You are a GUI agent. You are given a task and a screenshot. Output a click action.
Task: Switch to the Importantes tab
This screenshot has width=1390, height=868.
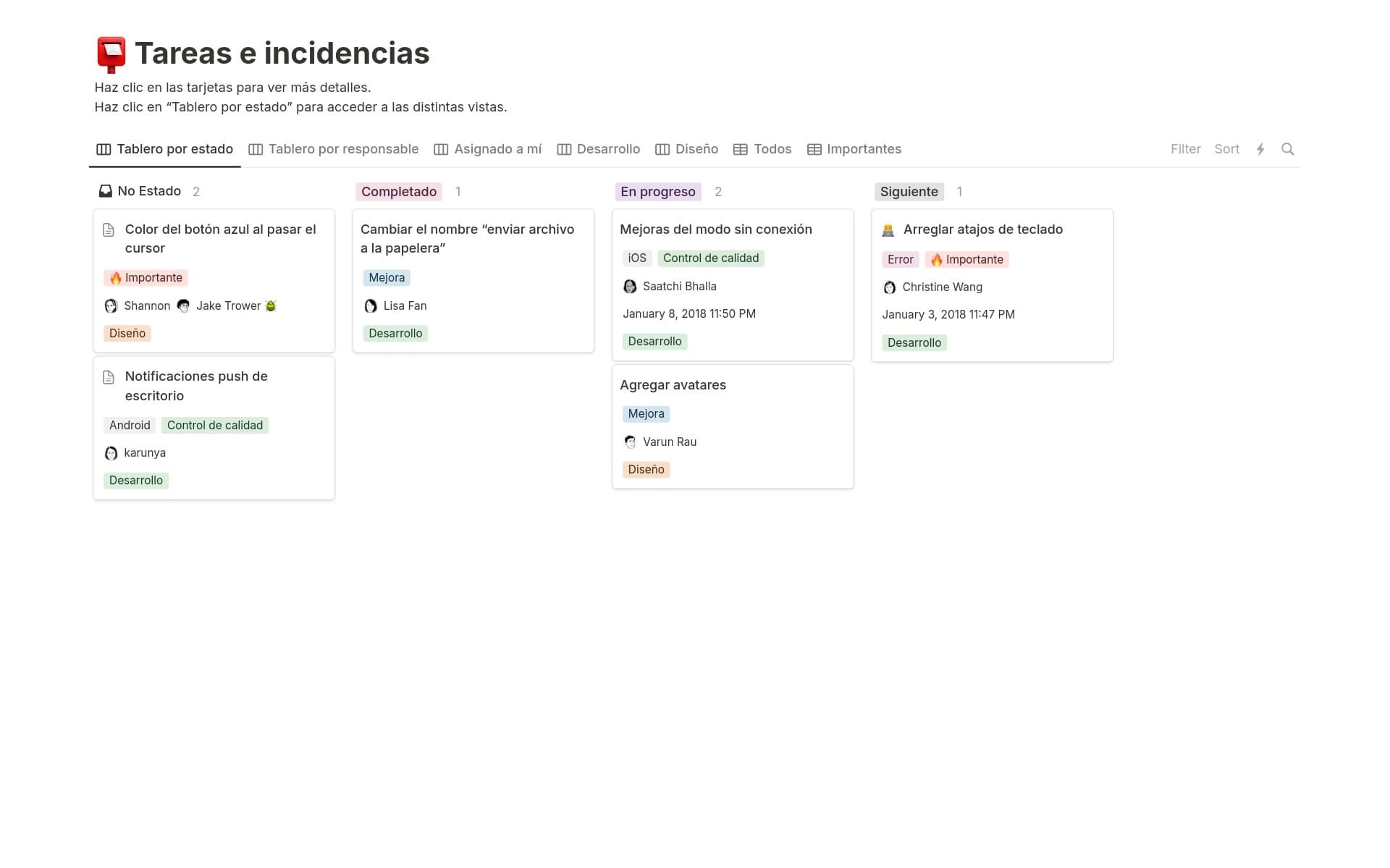(x=854, y=149)
